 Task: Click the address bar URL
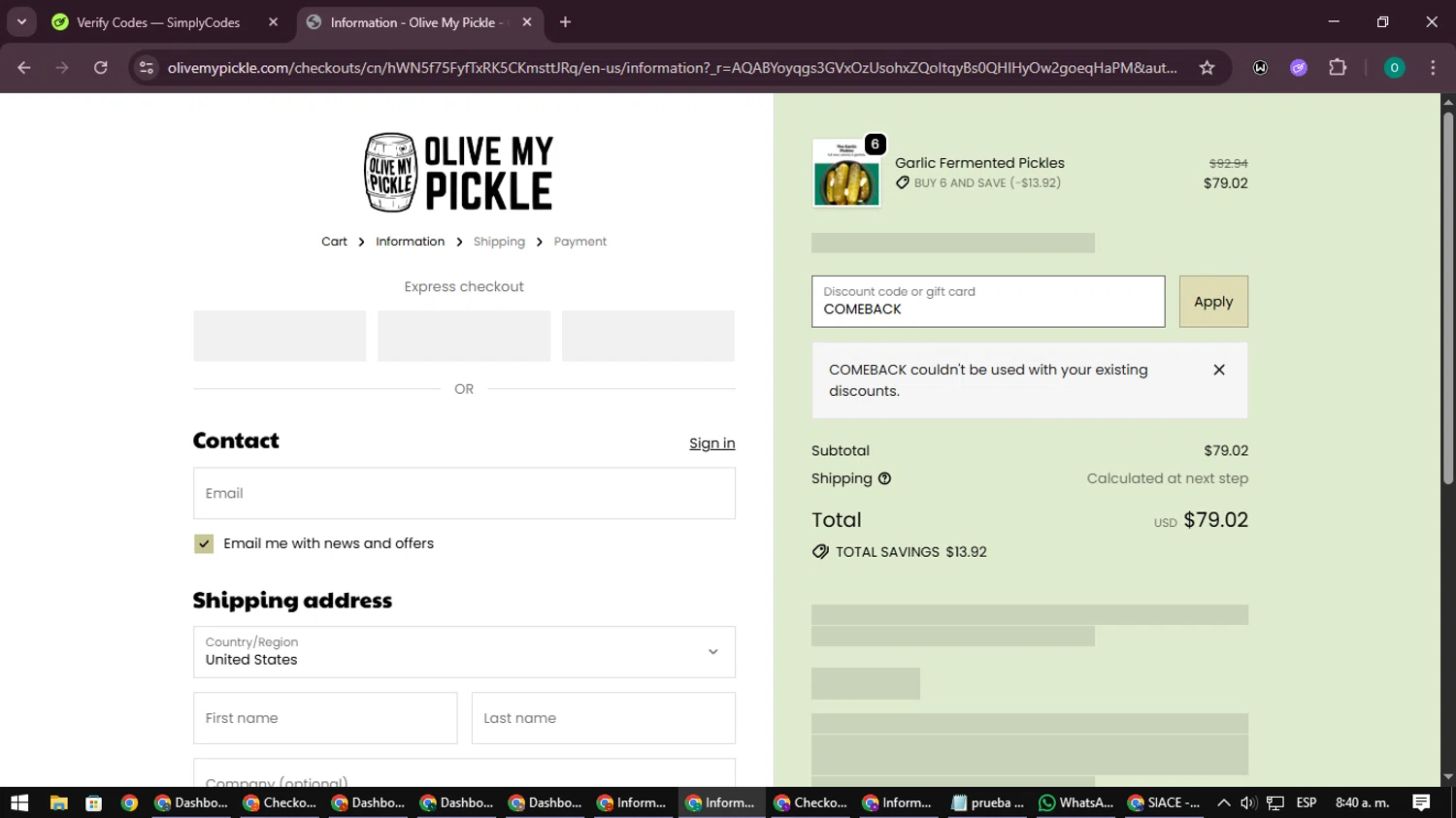tap(672, 68)
